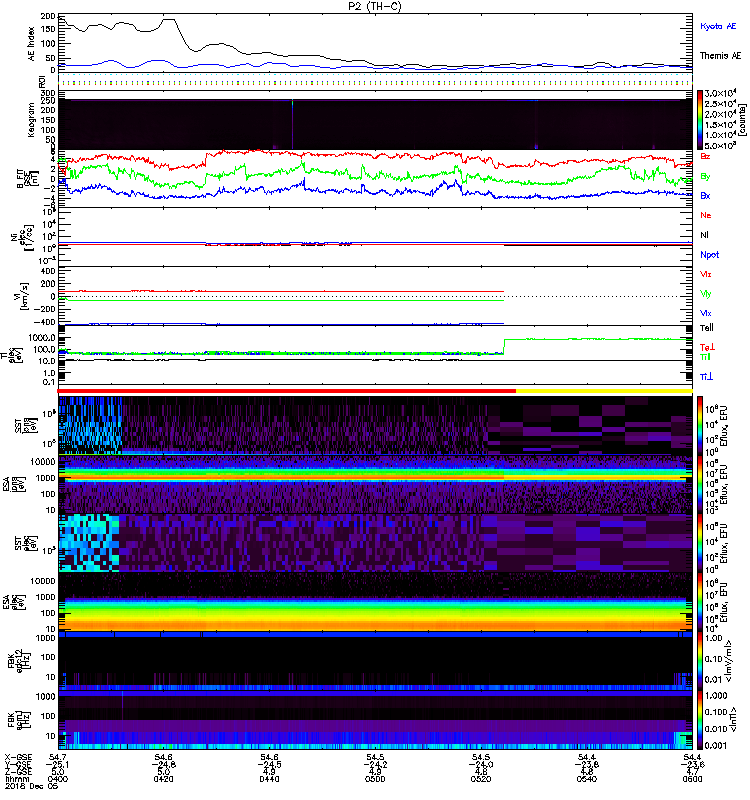
Task: Click the "3.0×10⁴" color bar maximum label
Action: pyautogui.click(x=720, y=93)
